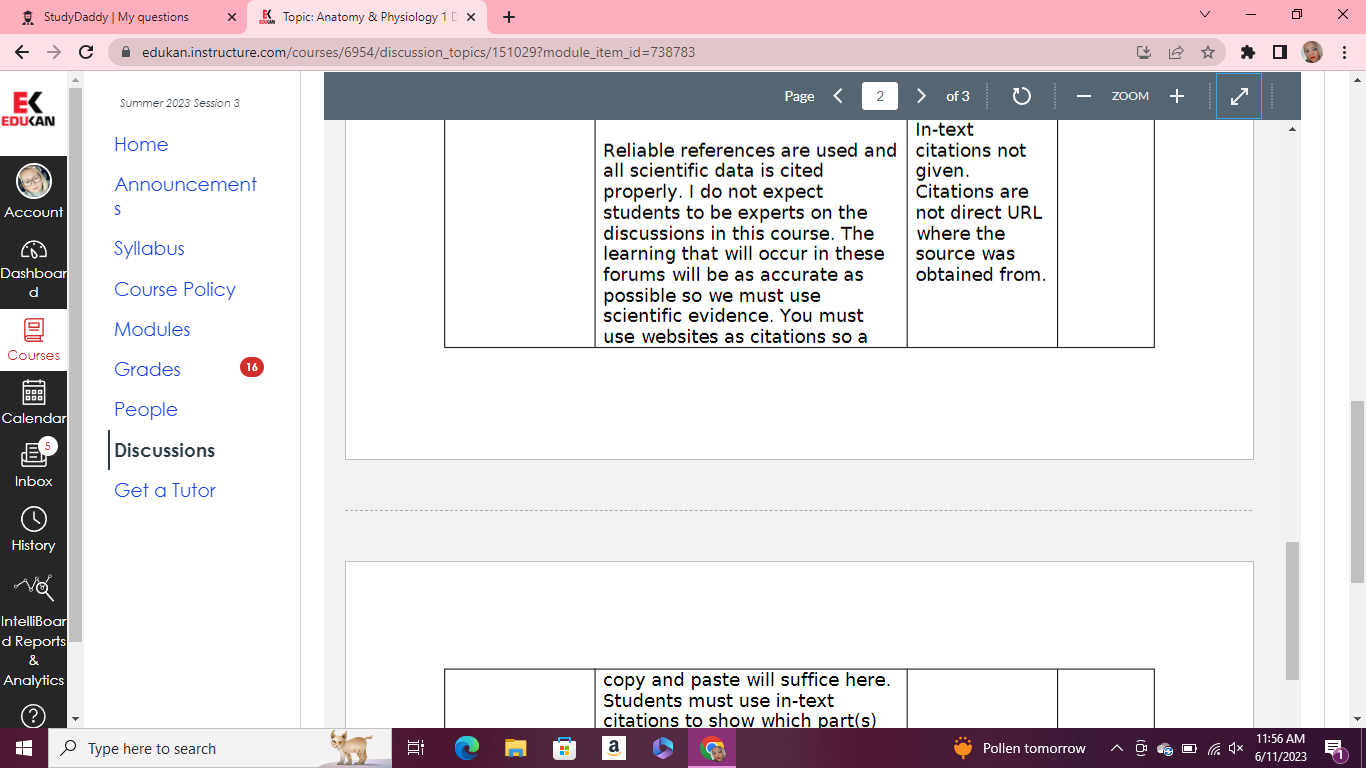
Task: Bookmark this page with the star icon
Action: (x=1207, y=52)
